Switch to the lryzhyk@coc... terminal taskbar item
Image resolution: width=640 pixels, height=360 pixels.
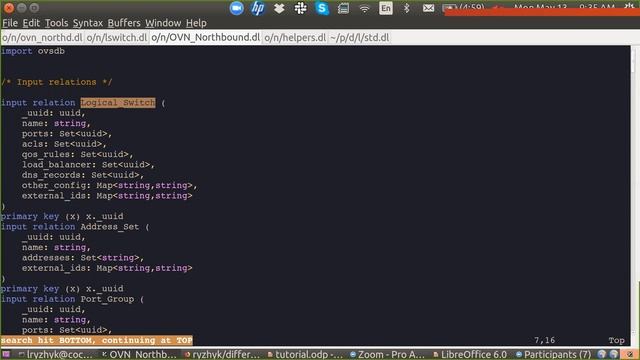[x=56, y=354]
